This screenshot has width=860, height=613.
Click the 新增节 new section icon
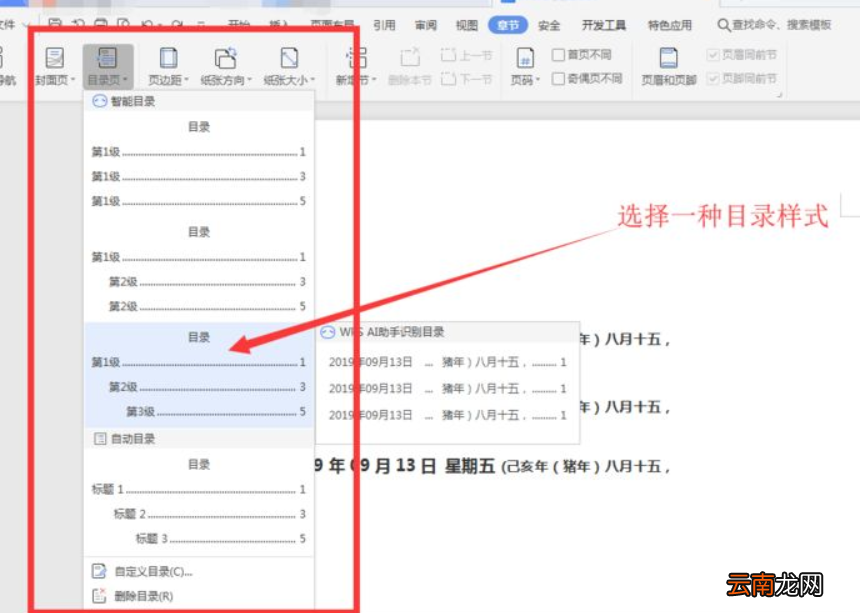[x=356, y=58]
